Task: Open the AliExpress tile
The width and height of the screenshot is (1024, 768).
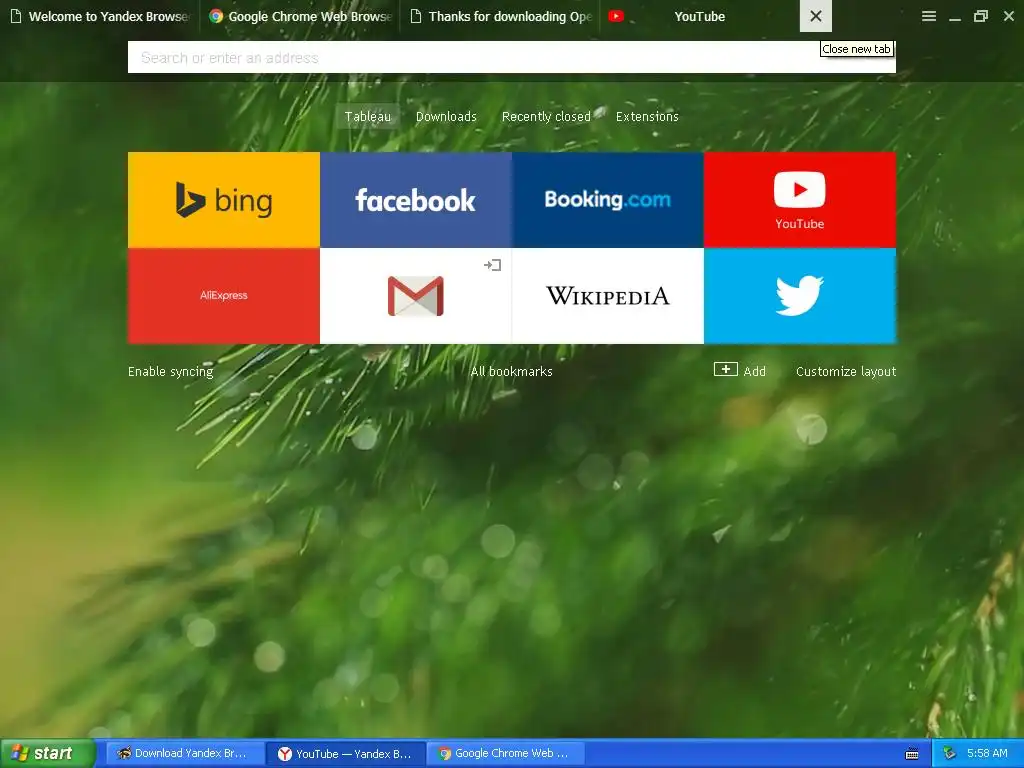Action: point(223,296)
